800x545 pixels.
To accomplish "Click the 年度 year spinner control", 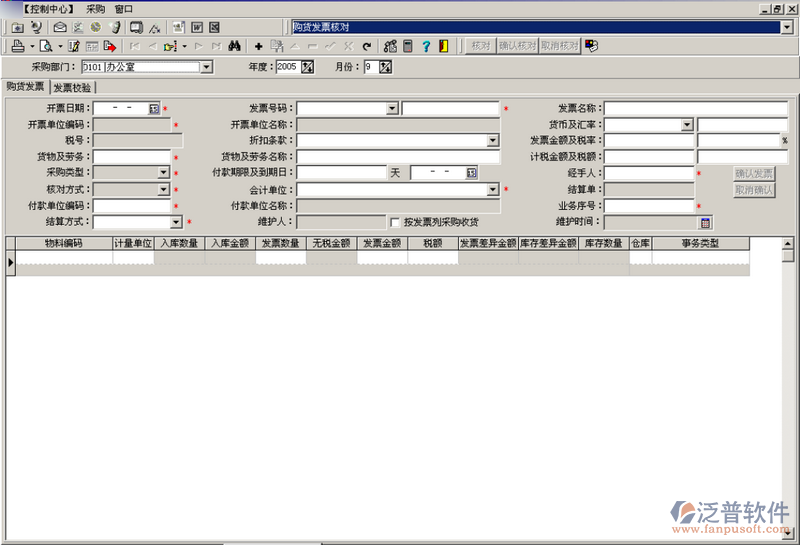I will point(308,67).
